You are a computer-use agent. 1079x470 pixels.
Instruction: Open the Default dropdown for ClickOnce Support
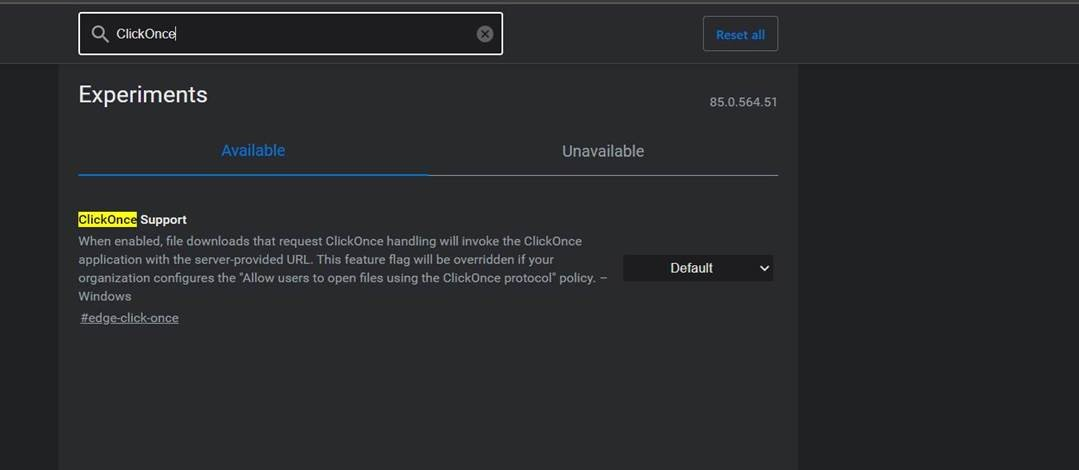tap(698, 268)
